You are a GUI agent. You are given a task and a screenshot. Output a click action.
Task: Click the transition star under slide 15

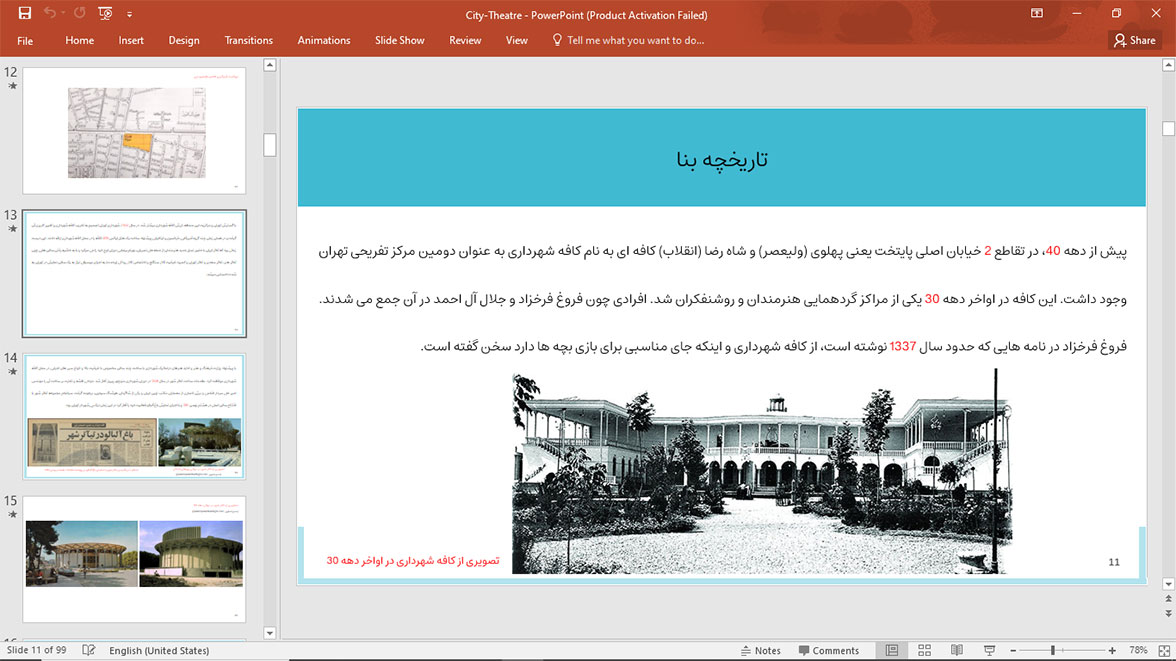[x=12, y=514]
